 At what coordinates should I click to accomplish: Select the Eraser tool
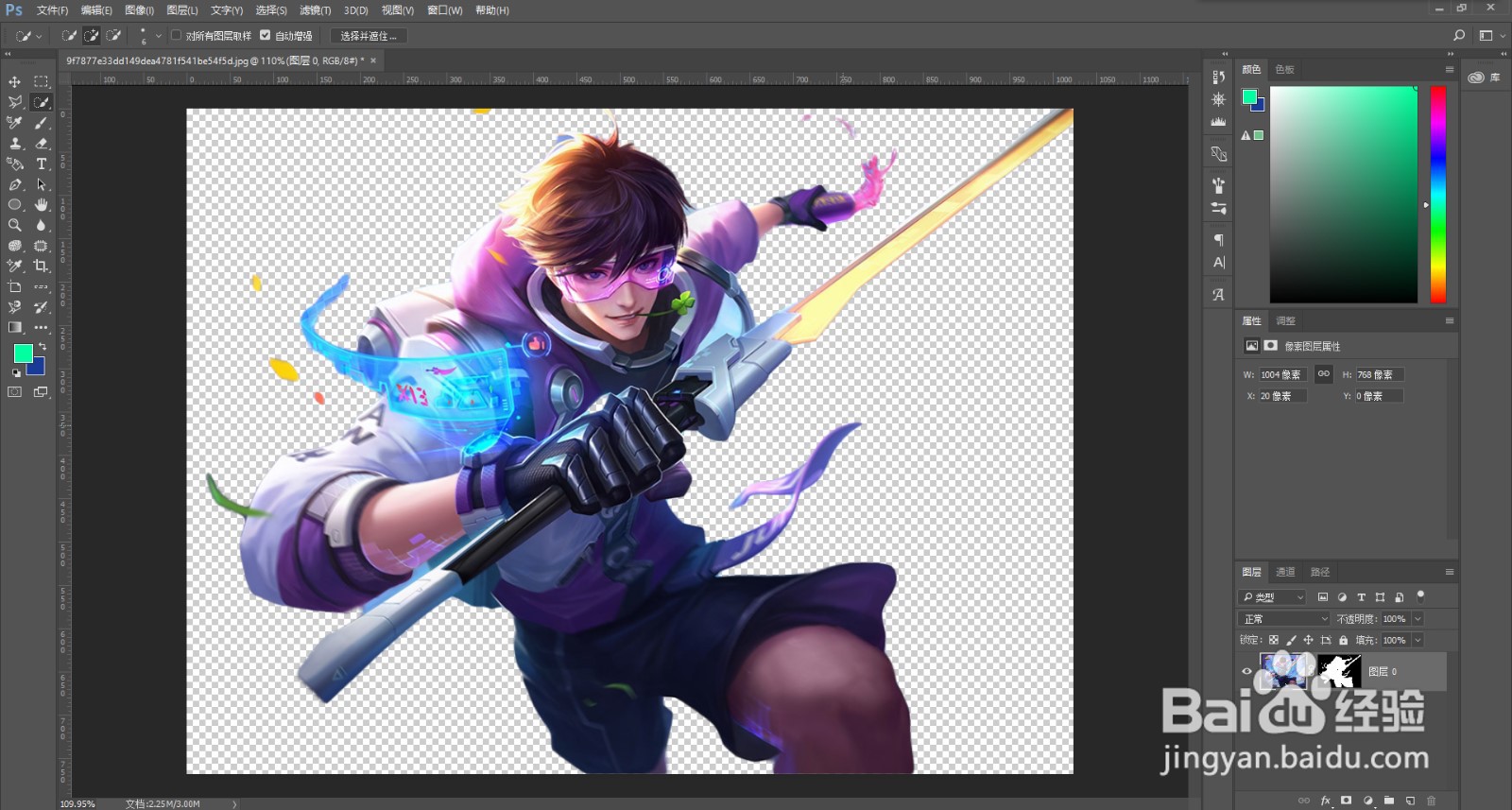[41, 144]
